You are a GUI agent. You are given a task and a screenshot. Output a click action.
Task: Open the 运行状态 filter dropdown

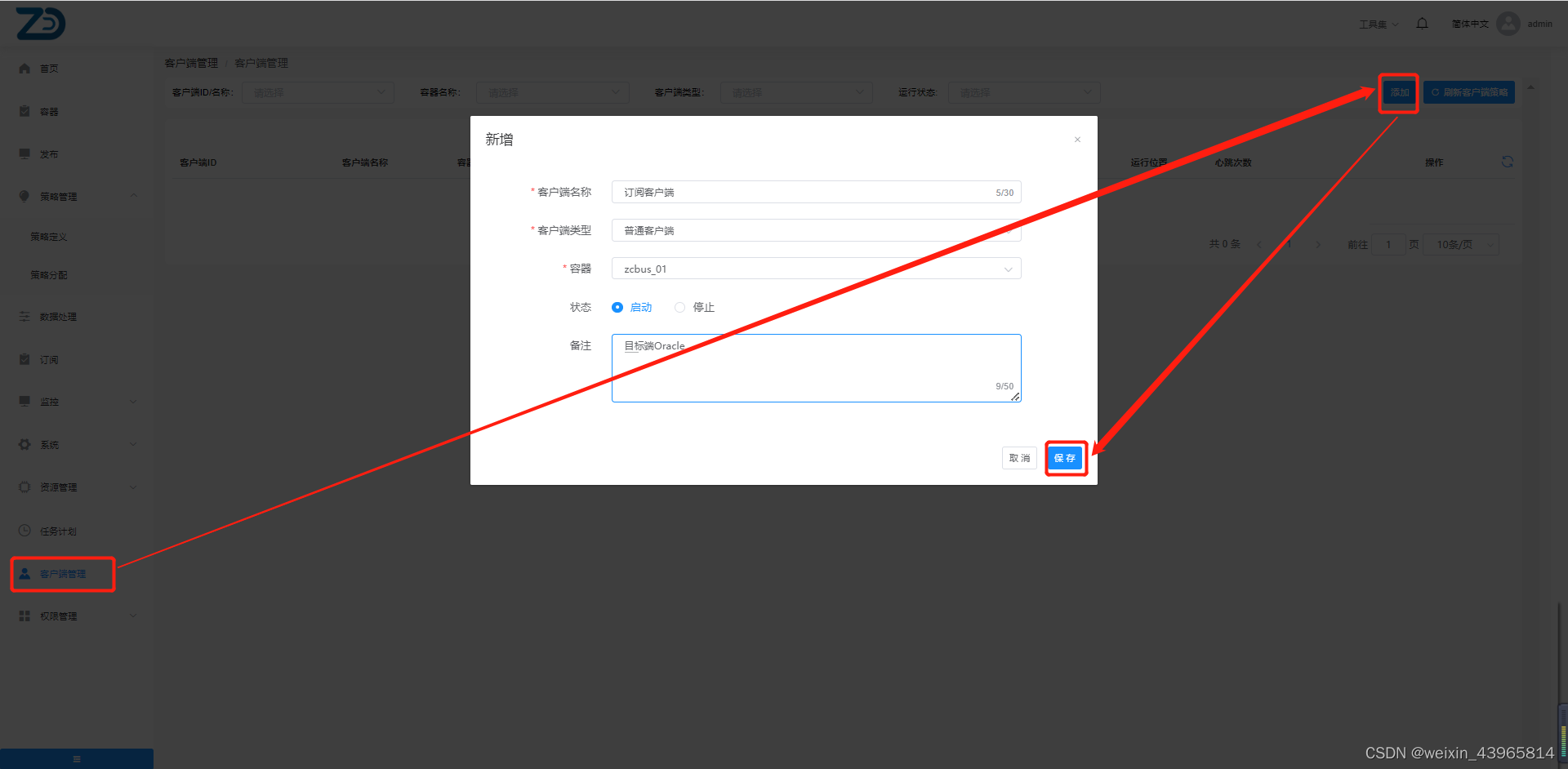(1024, 92)
